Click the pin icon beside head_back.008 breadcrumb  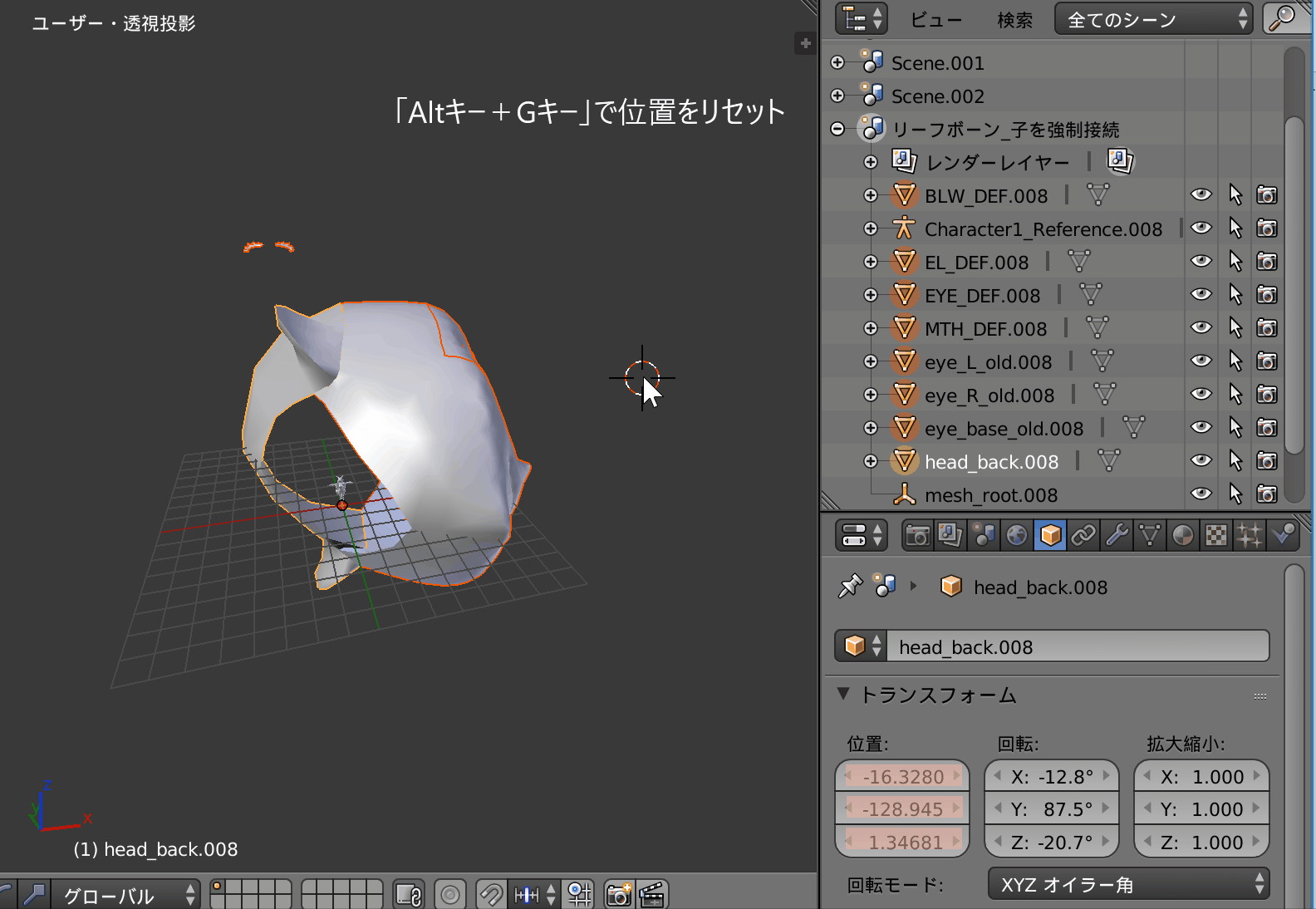851,587
